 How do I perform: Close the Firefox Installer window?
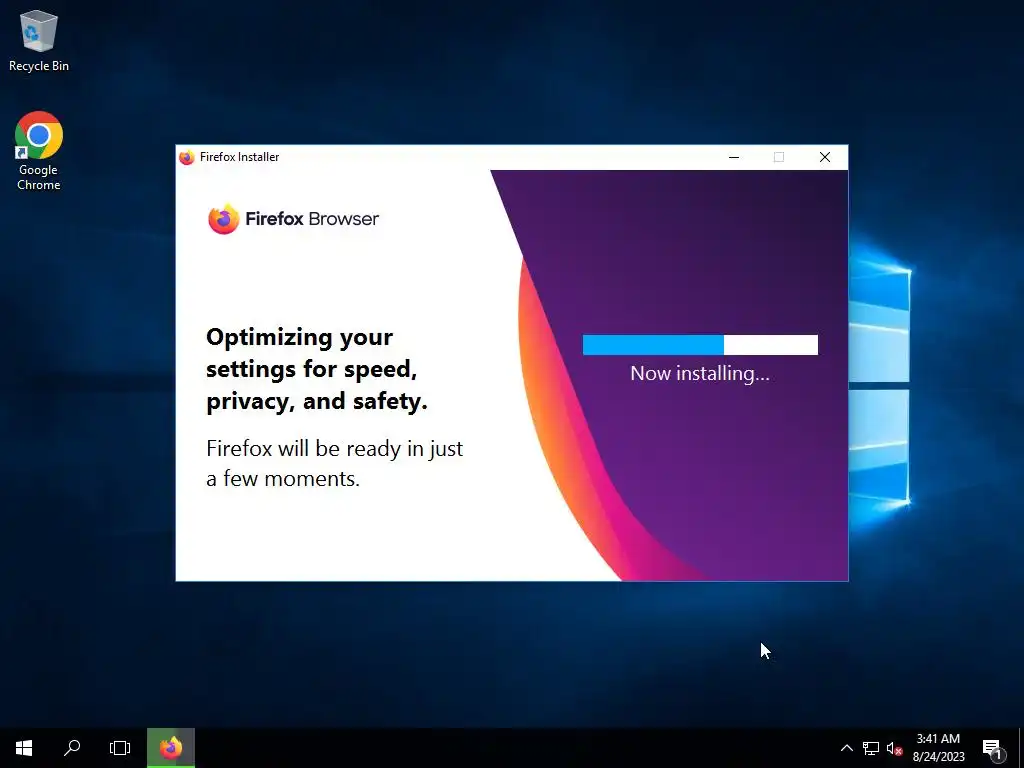[825, 157]
